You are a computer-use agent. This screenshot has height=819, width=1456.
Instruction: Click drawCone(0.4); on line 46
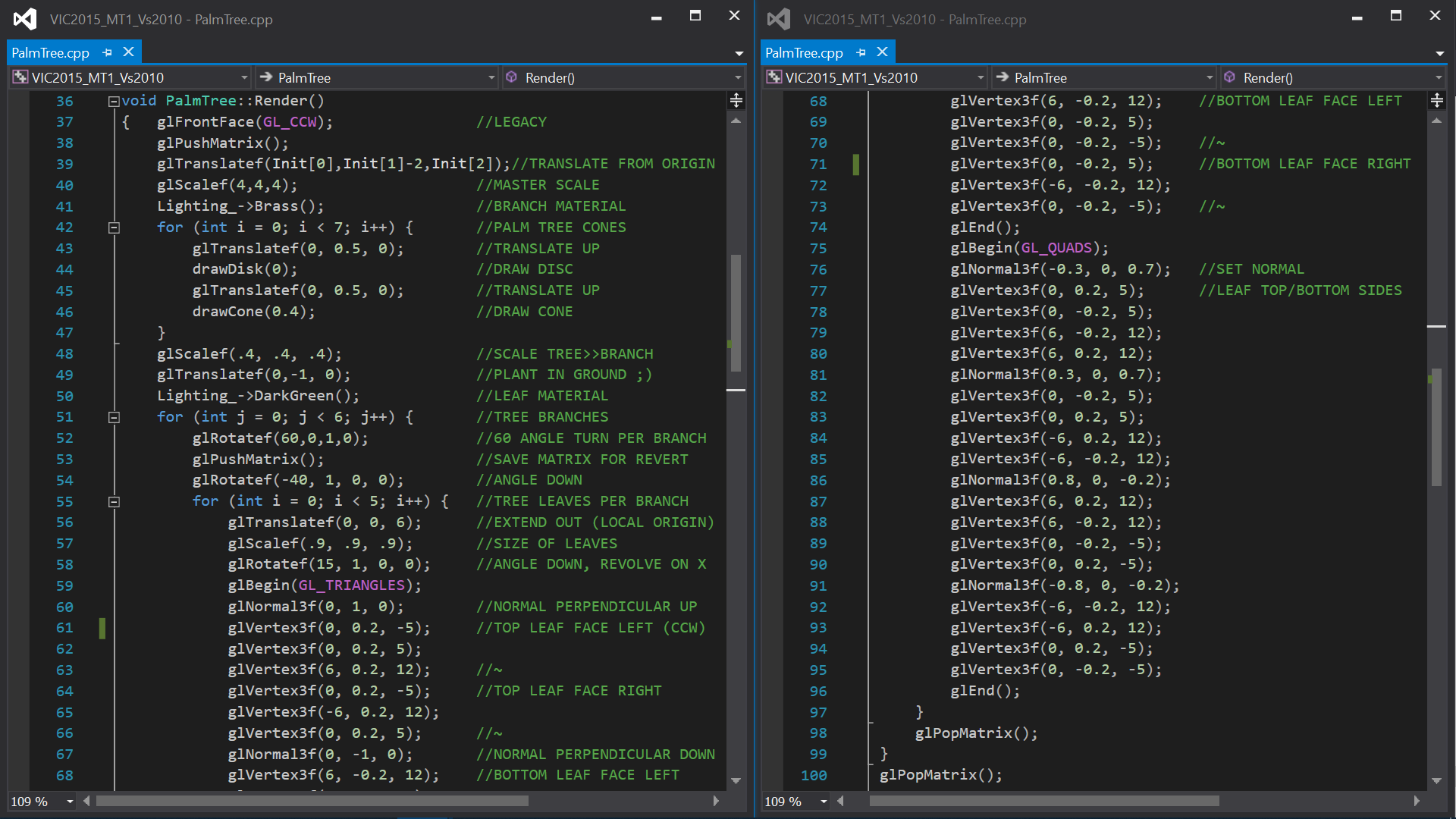[x=253, y=312]
